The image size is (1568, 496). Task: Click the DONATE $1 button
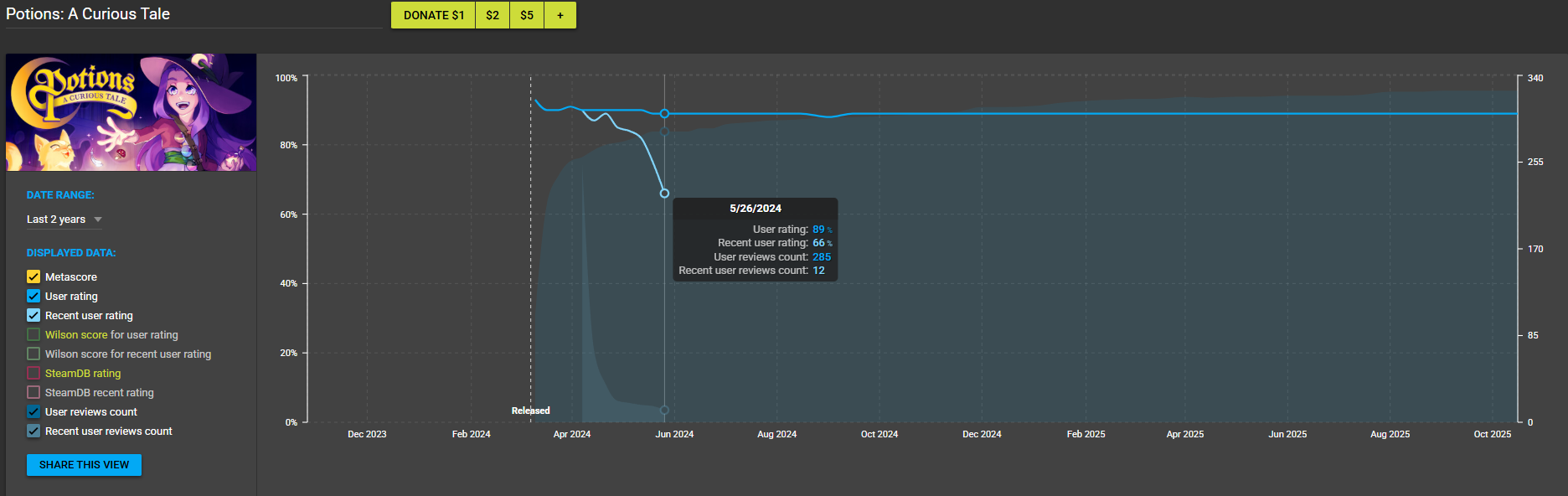coord(433,15)
